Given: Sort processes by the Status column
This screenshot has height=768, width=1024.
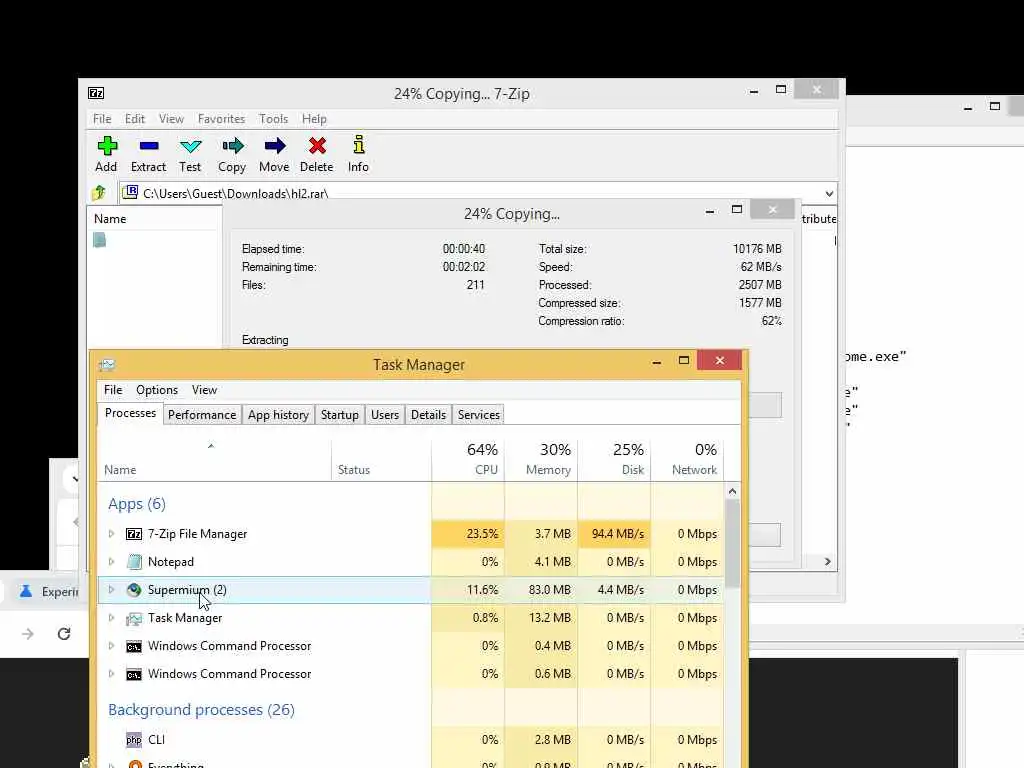Looking at the screenshot, I should click(381, 459).
